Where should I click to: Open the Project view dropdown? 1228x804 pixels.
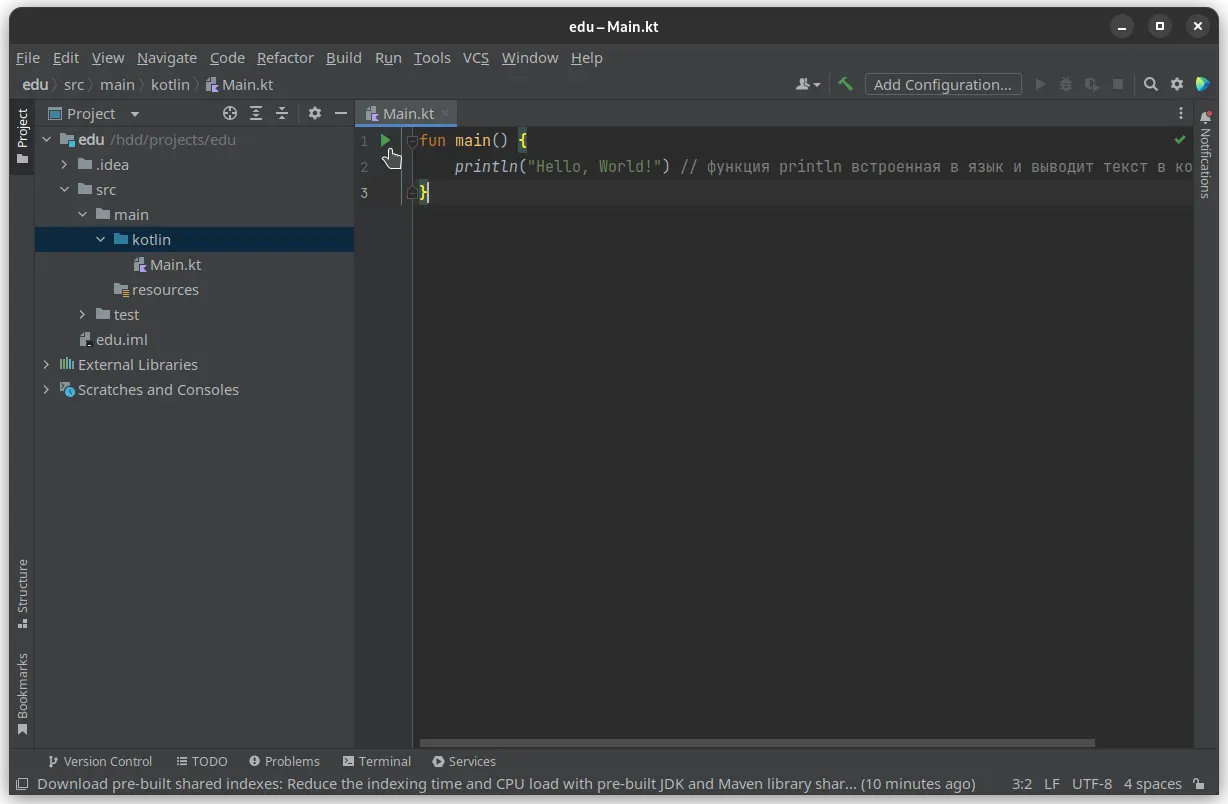click(135, 114)
